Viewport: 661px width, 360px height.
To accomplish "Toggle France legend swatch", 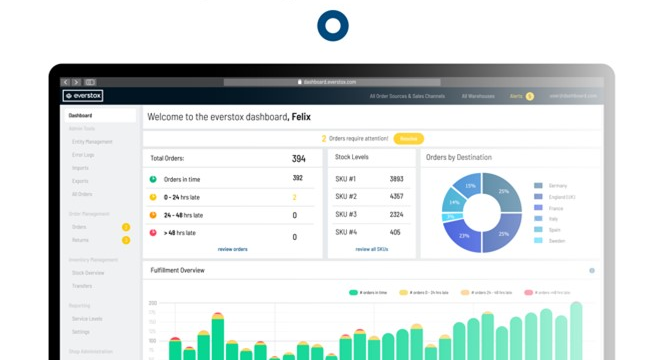I will coord(538,207).
